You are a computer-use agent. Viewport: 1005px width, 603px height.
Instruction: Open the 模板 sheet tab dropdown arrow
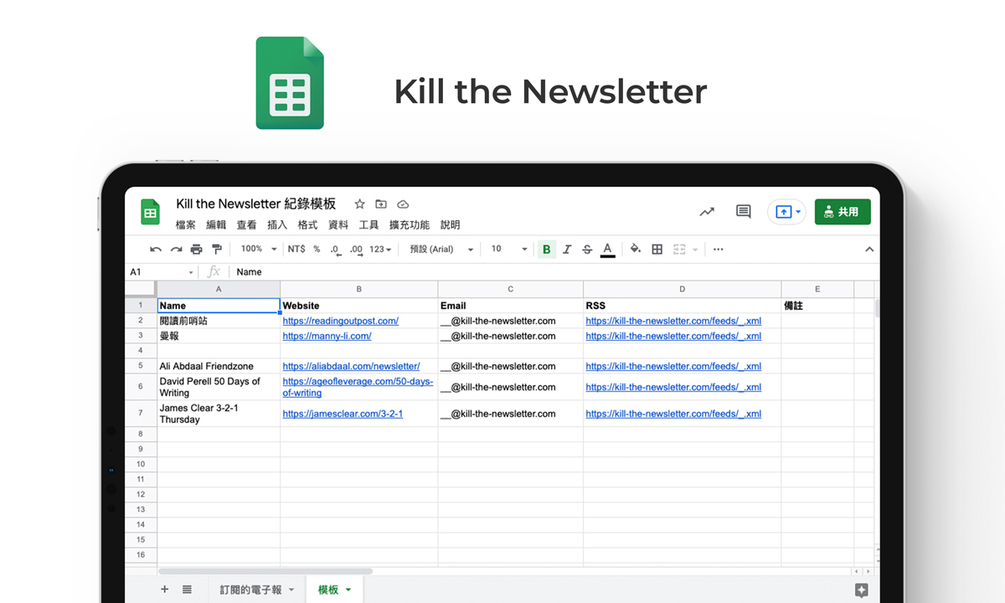tap(349, 590)
